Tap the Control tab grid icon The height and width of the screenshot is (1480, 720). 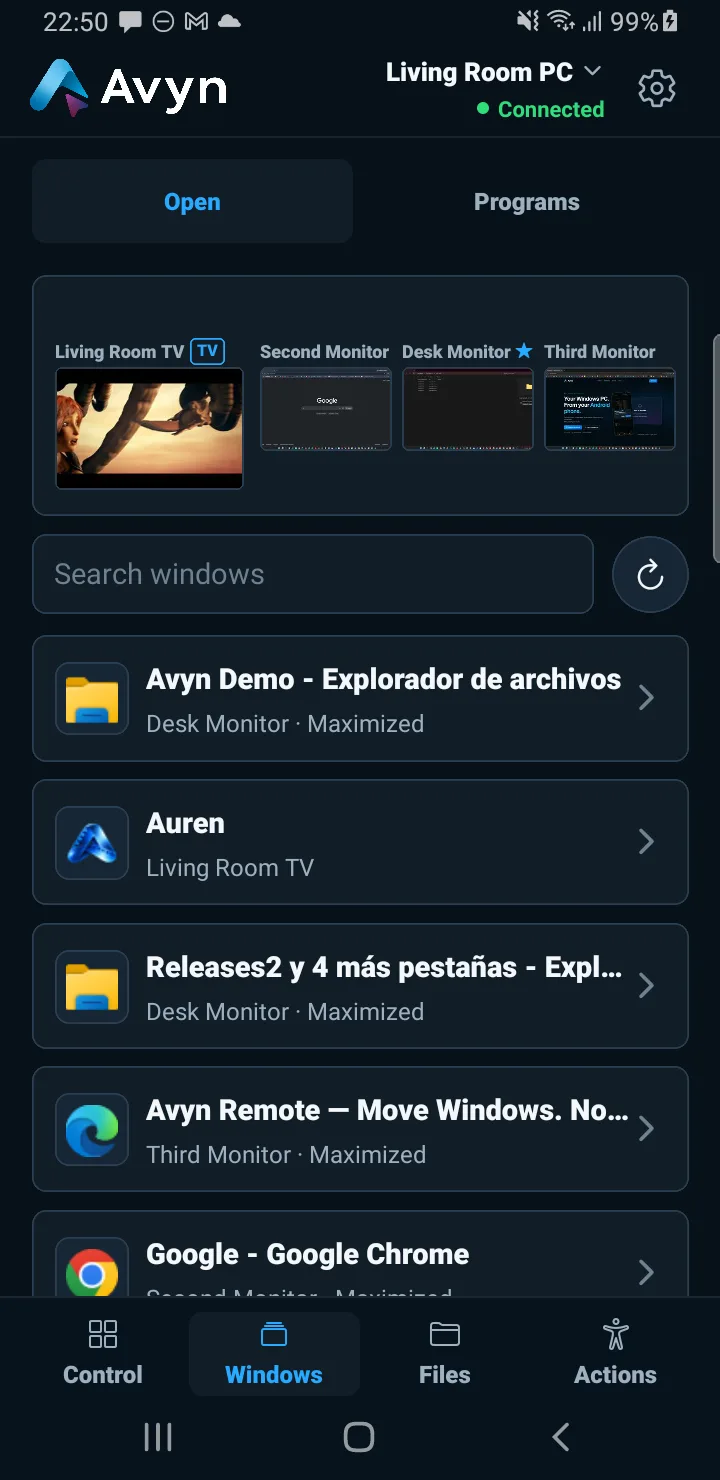pos(103,1334)
